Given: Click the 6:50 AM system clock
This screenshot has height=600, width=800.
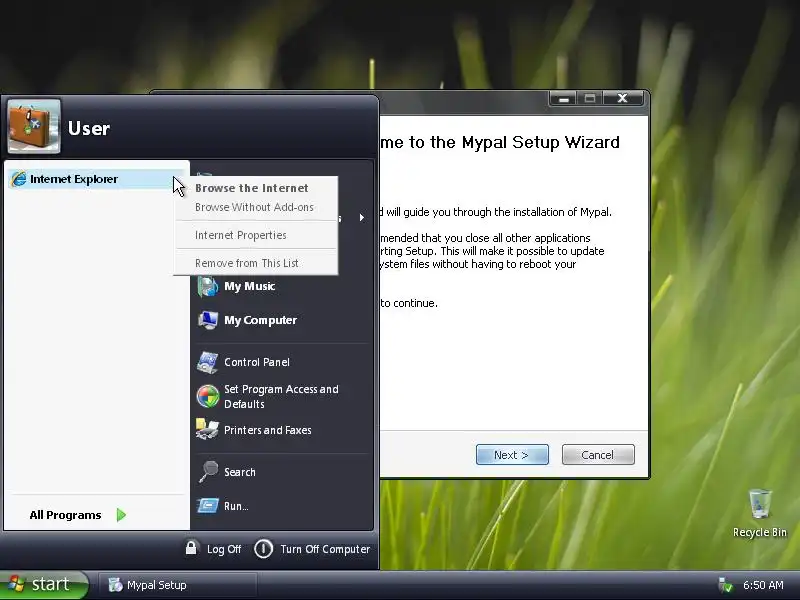Looking at the screenshot, I should [763, 585].
